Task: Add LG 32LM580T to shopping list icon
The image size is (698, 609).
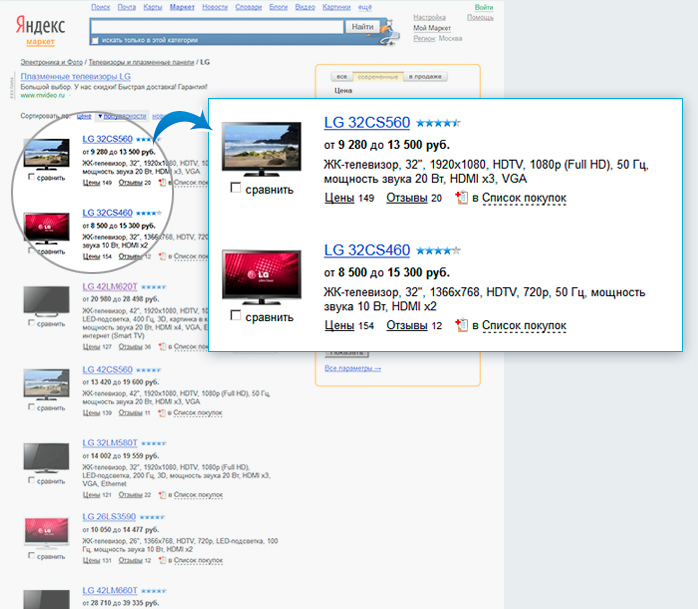Action: [x=162, y=495]
